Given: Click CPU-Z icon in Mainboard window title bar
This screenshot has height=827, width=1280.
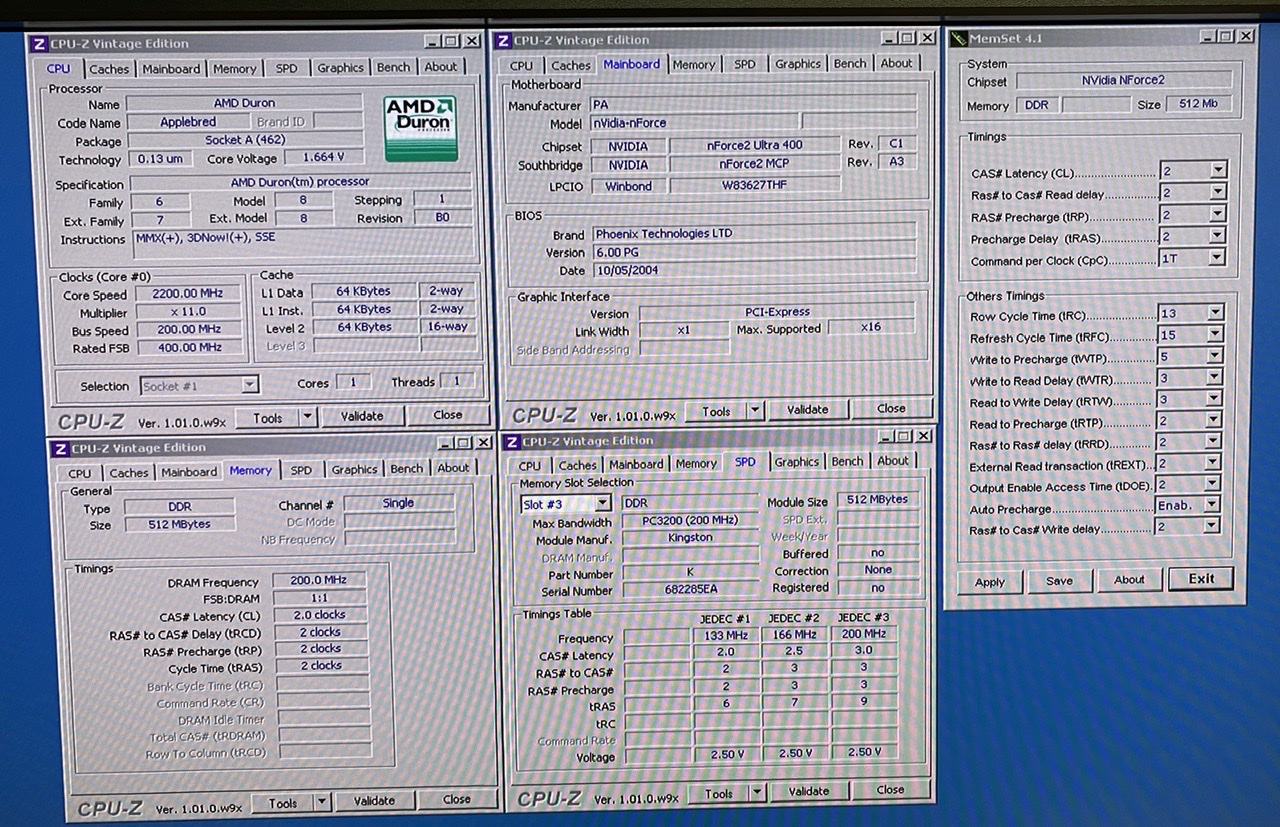Looking at the screenshot, I should [x=503, y=41].
